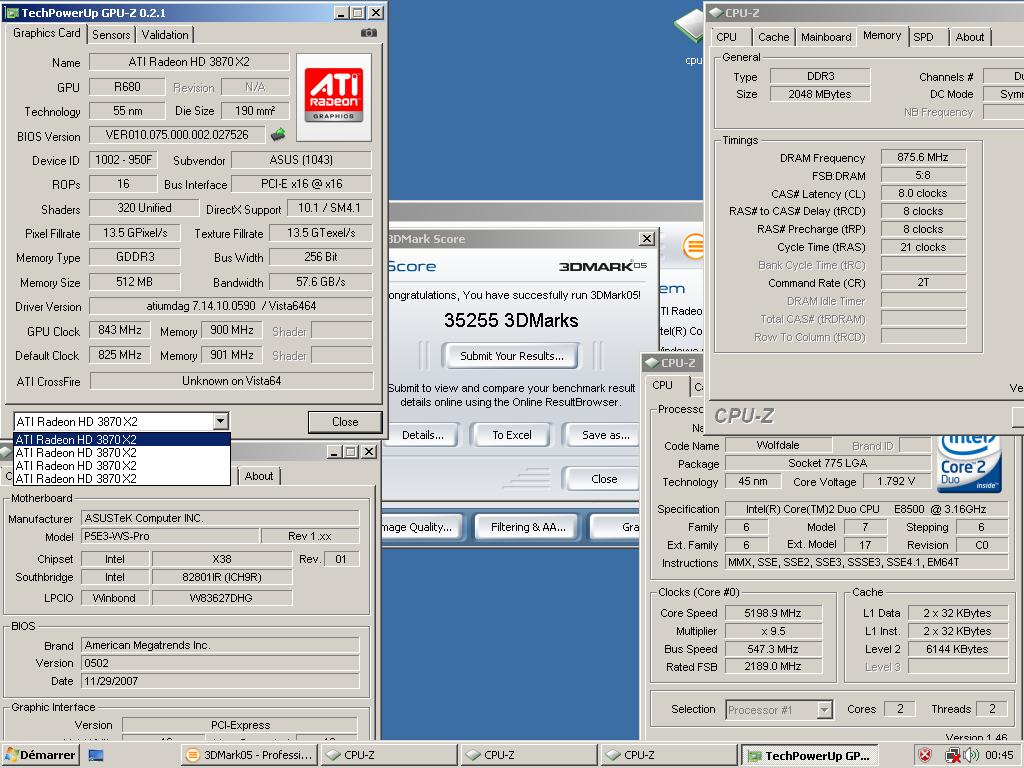This screenshot has width=1024, height=768.
Task: Click the Démarrer start button
Action: click(x=40, y=755)
